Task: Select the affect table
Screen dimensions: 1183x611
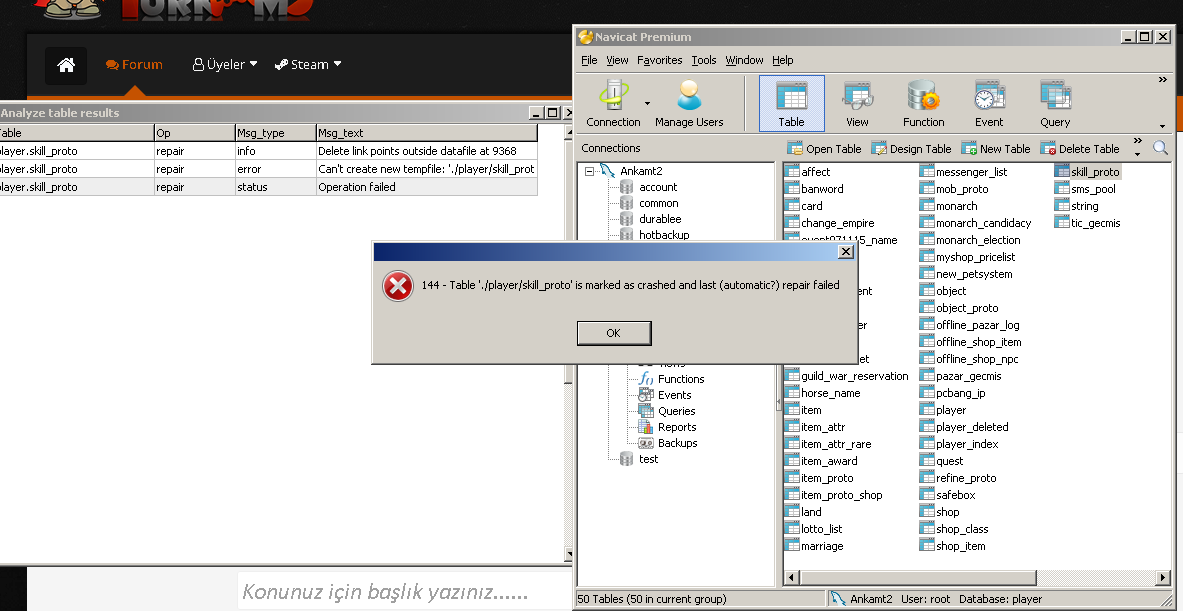Action: coord(807,172)
